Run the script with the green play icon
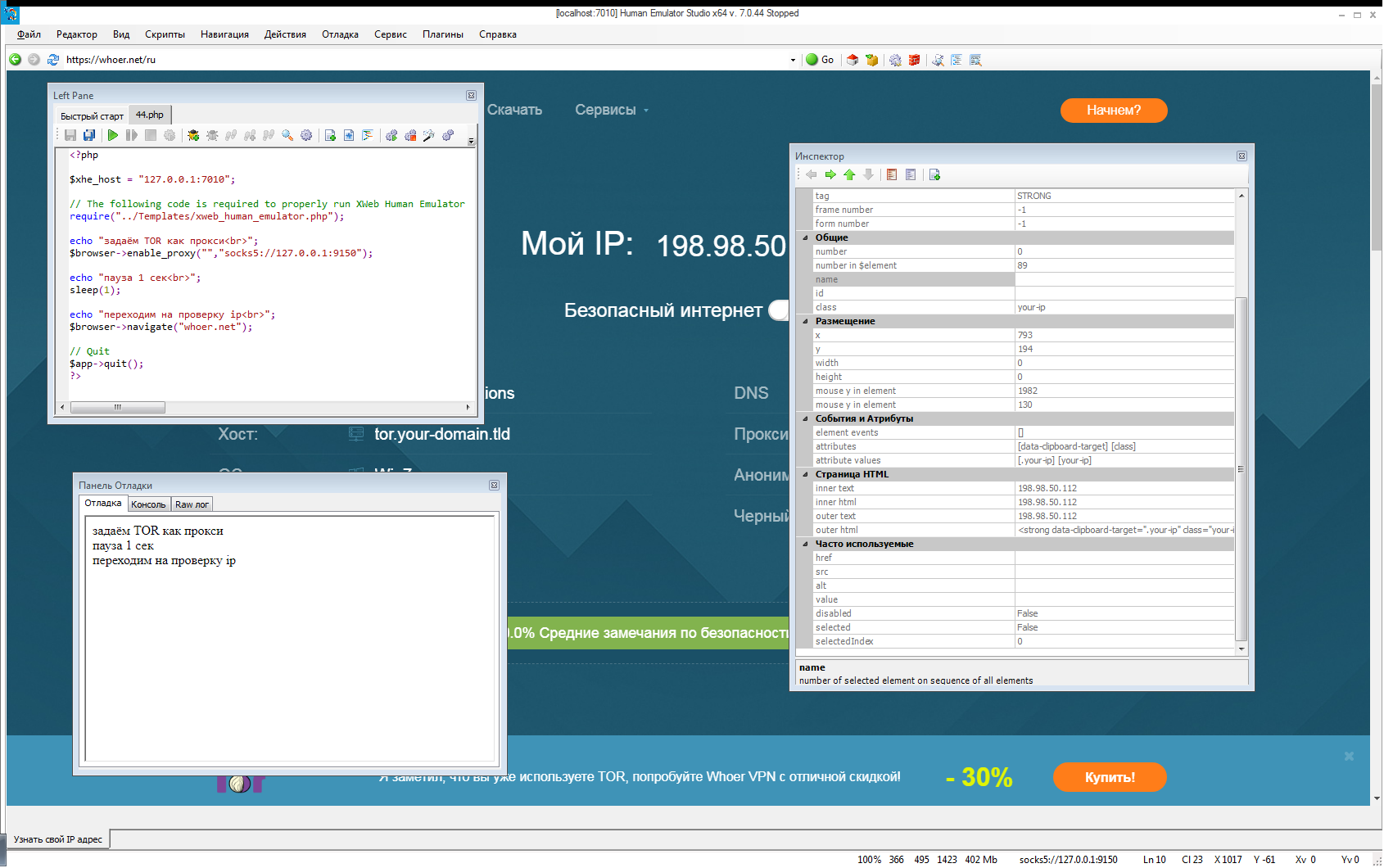Screen dimensions: 1384x868 click(x=113, y=135)
